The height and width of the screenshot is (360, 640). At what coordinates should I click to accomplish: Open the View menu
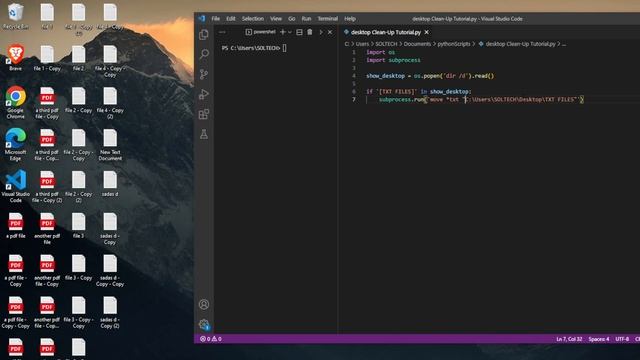click(276, 19)
